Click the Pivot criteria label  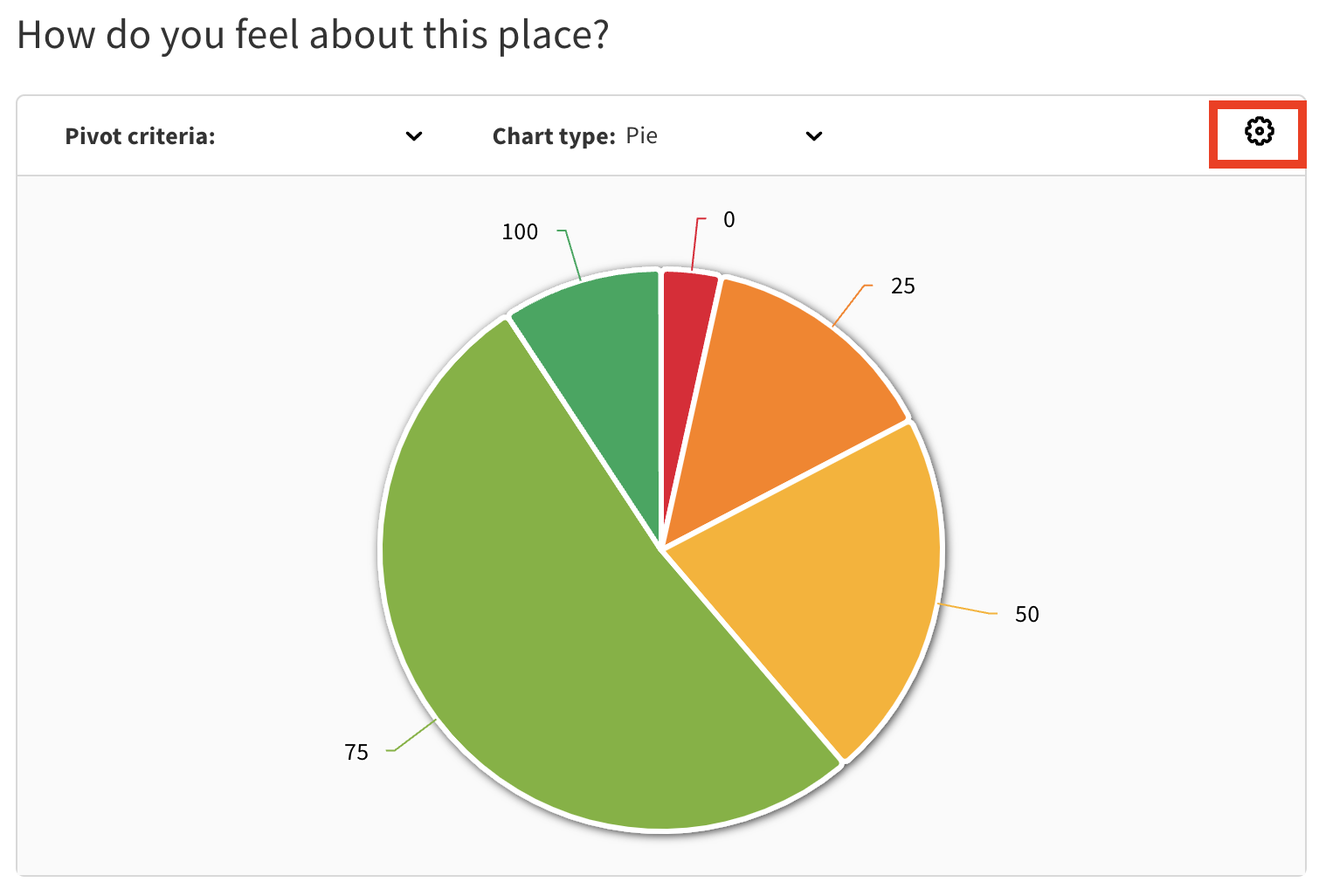pyautogui.click(x=140, y=136)
